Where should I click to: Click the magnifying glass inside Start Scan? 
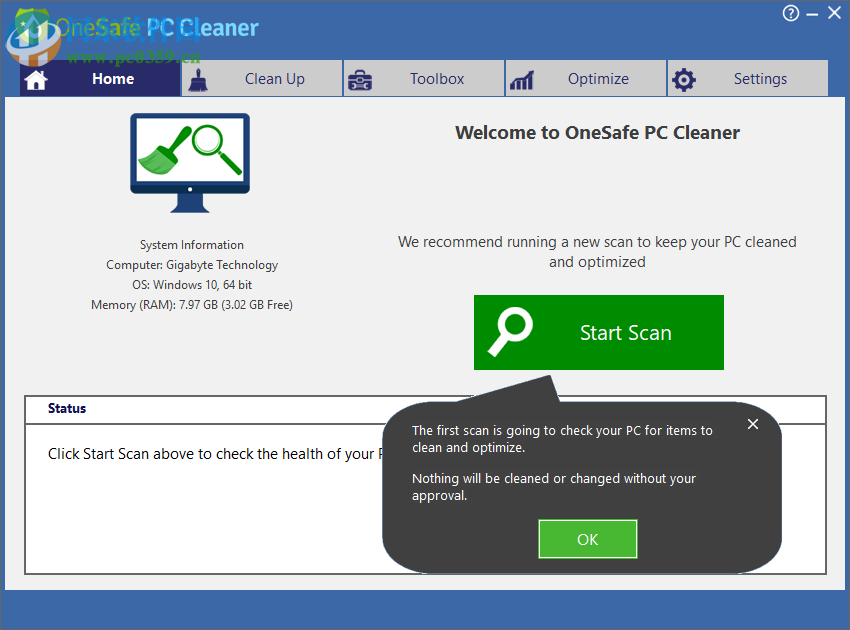[510, 331]
